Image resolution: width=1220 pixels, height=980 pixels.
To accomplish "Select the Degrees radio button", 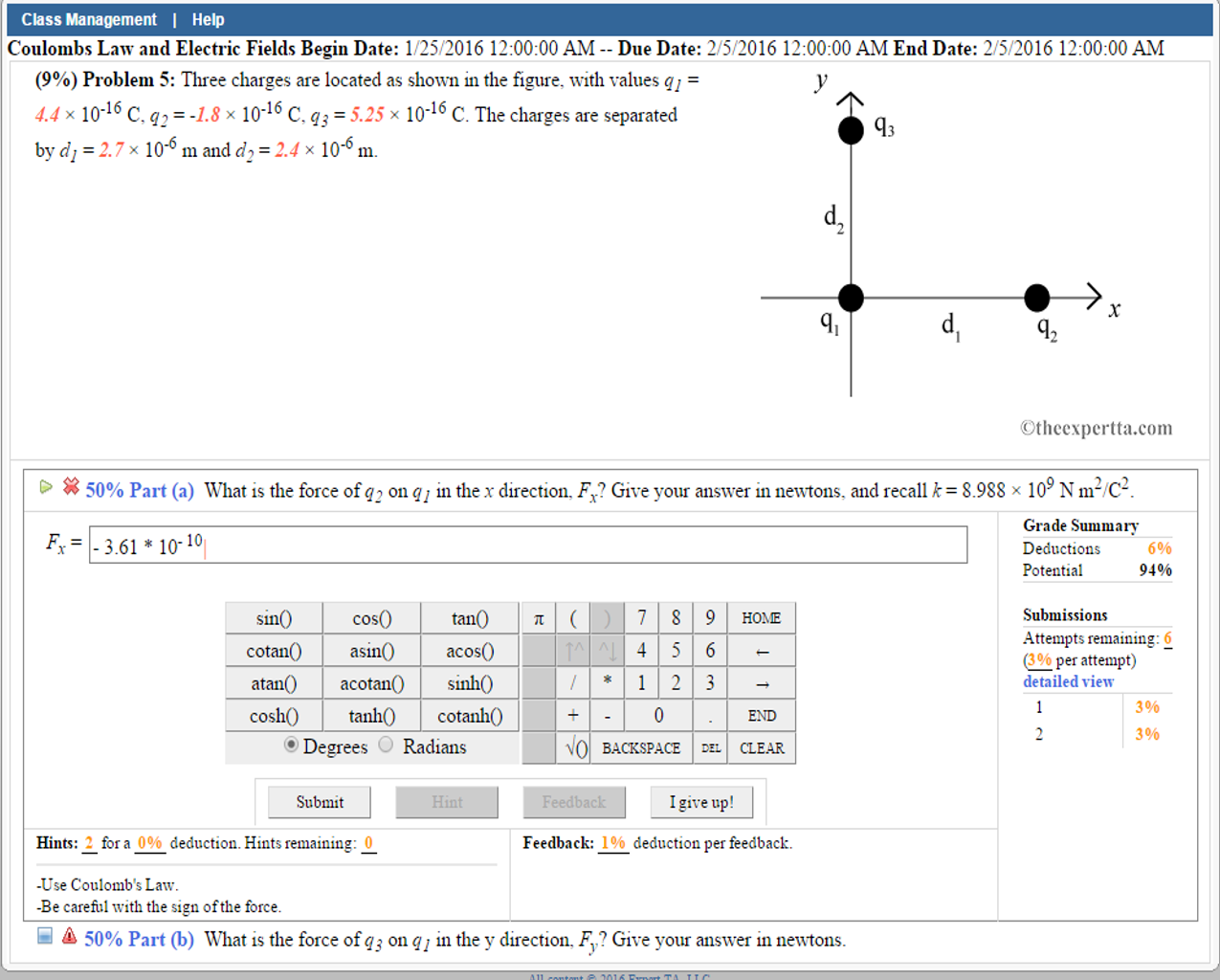I will pyautogui.click(x=291, y=746).
